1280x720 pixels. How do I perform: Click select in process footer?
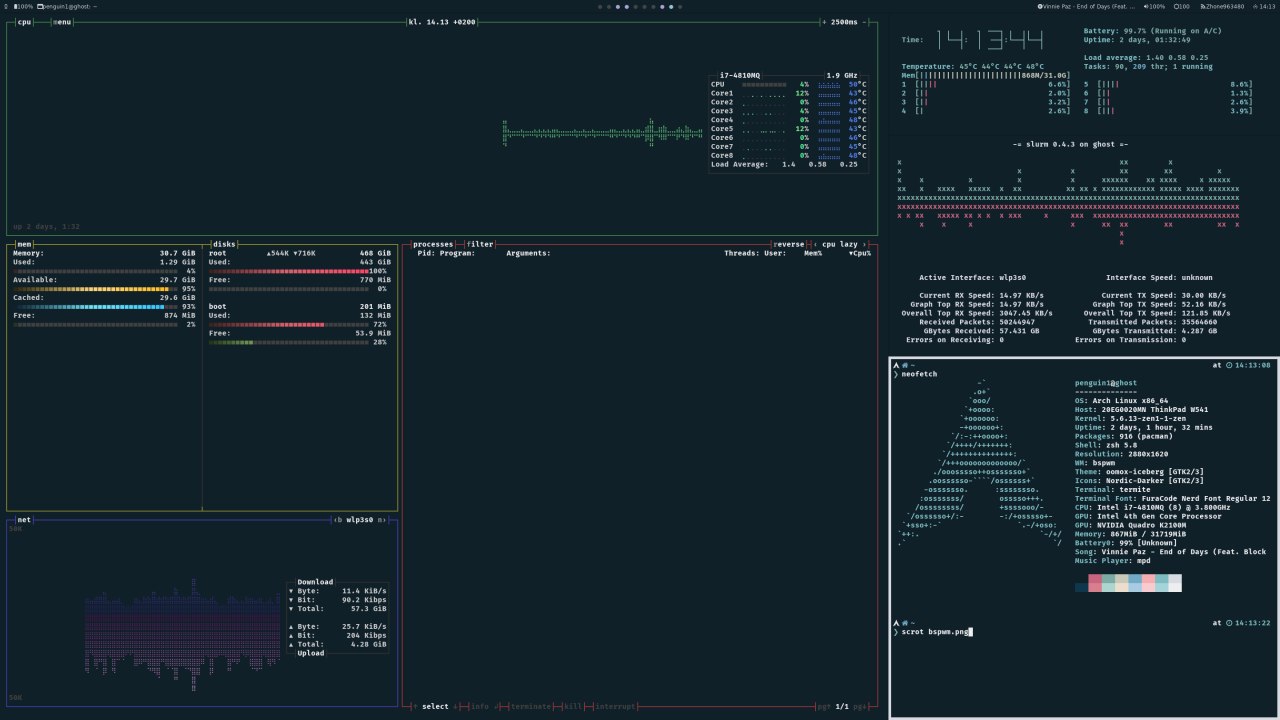pos(435,706)
